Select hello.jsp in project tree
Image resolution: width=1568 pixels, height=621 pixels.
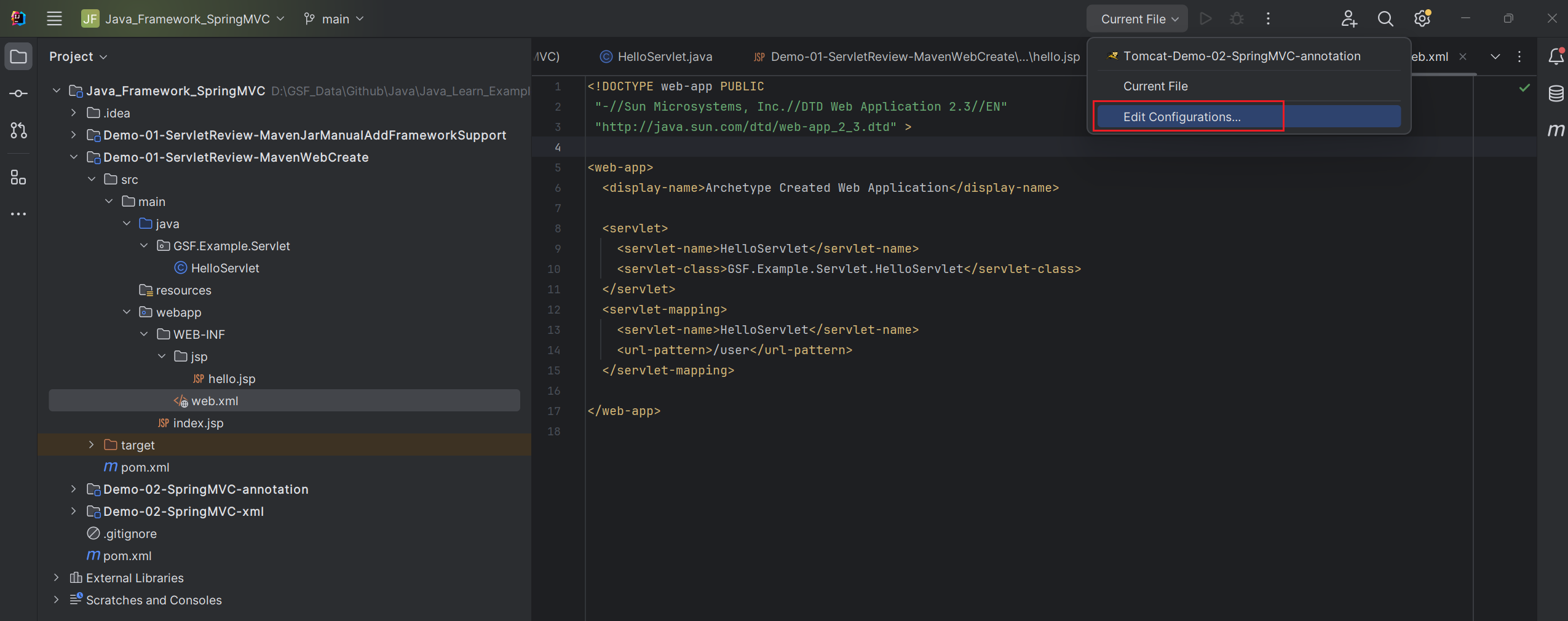[x=224, y=379]
